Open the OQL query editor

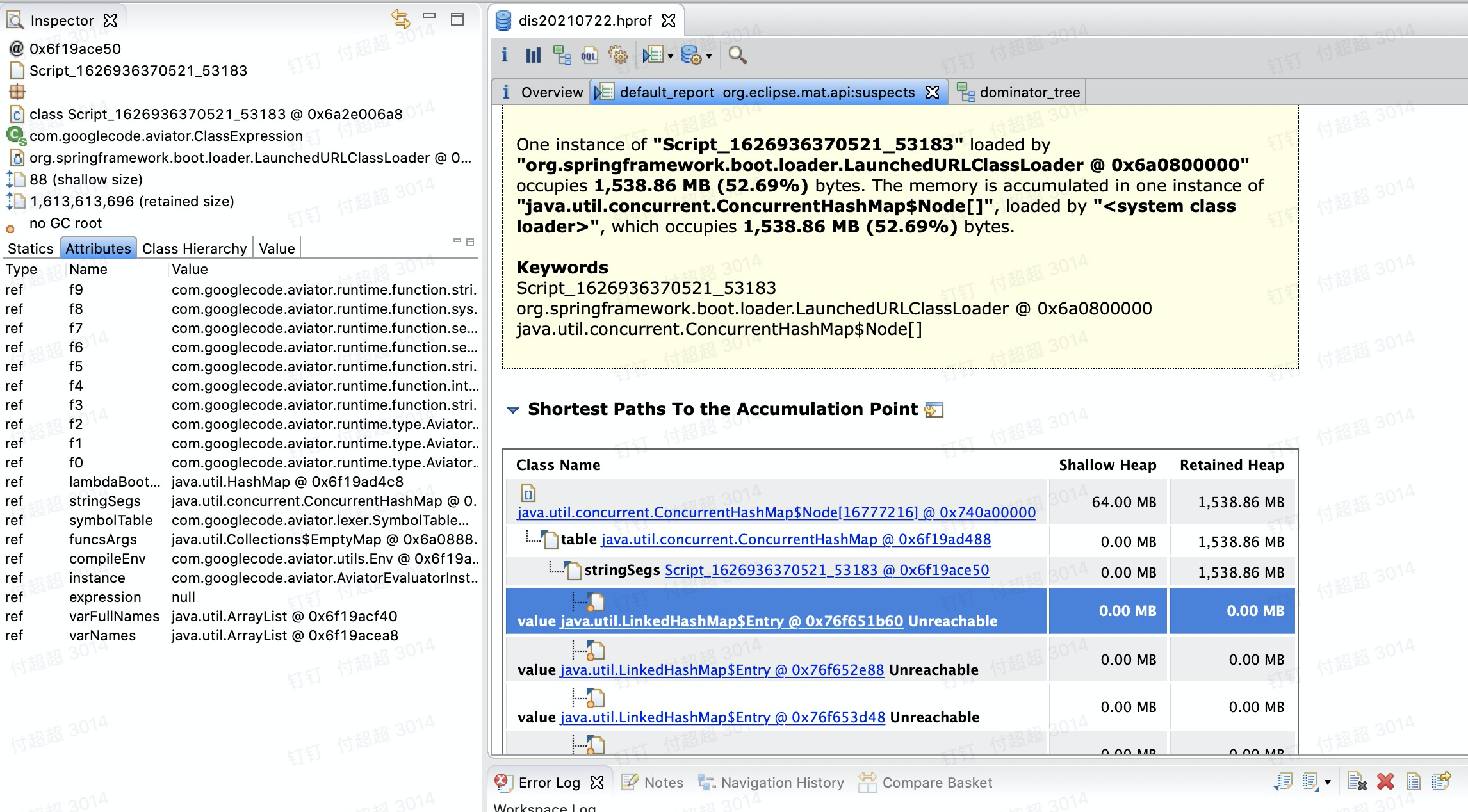click(x=589, y=56)
